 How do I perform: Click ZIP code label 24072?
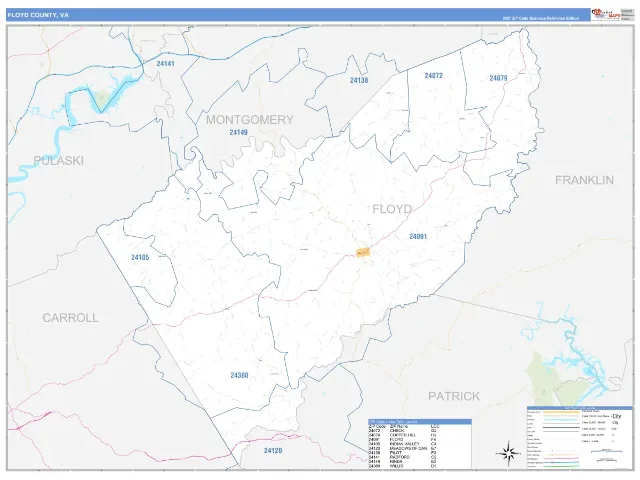(433, 76)
